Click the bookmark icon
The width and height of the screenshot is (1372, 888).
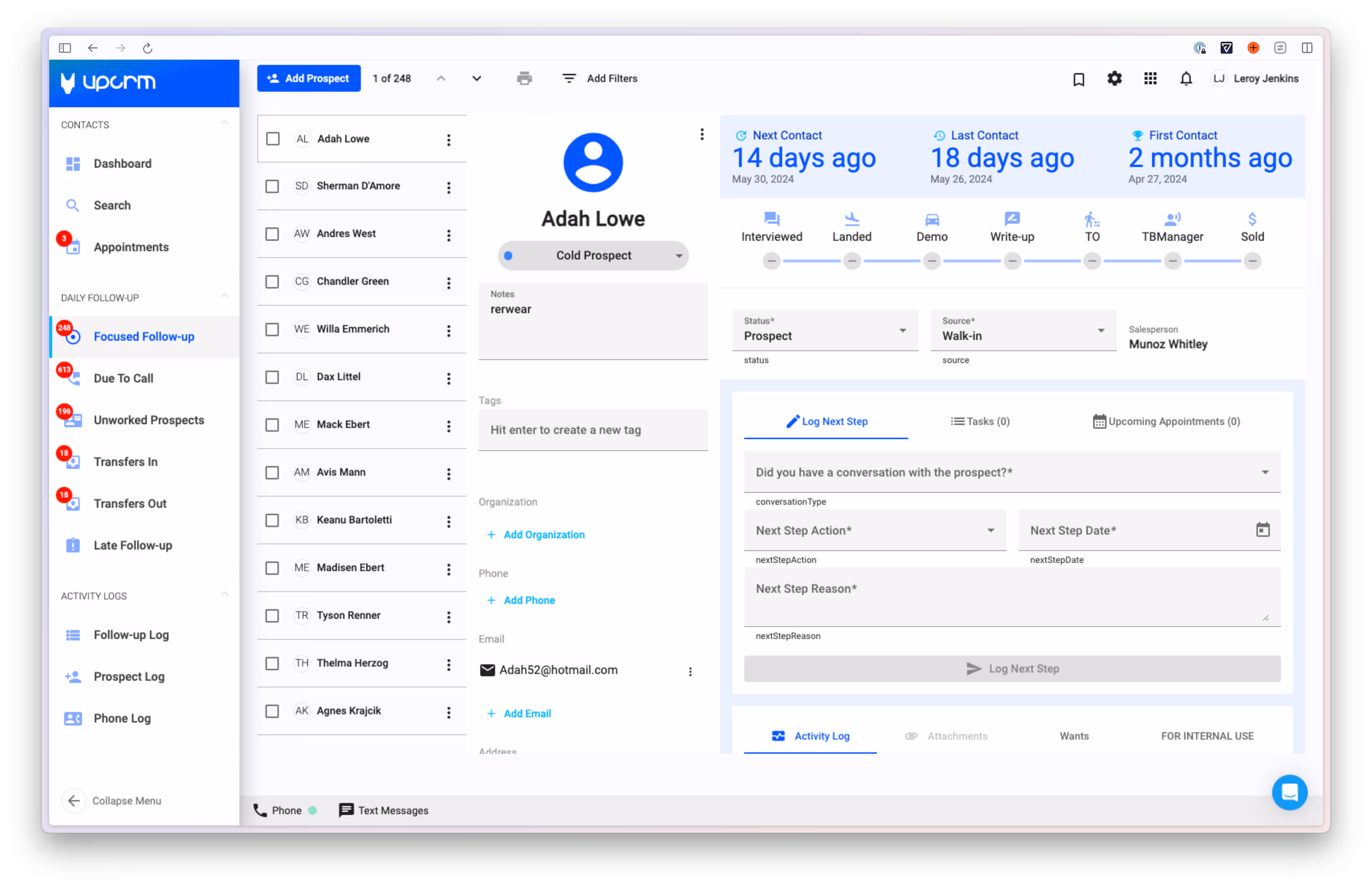point(1078,79)
